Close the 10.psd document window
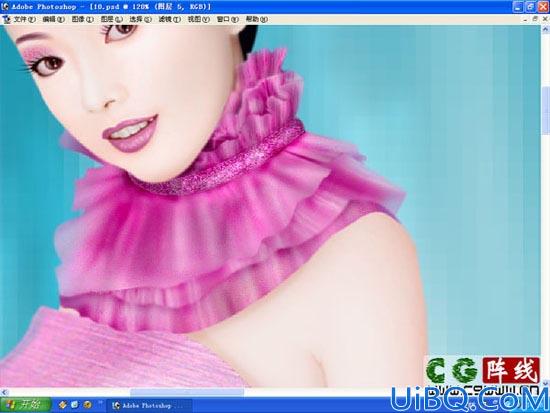 coord(545,20)
